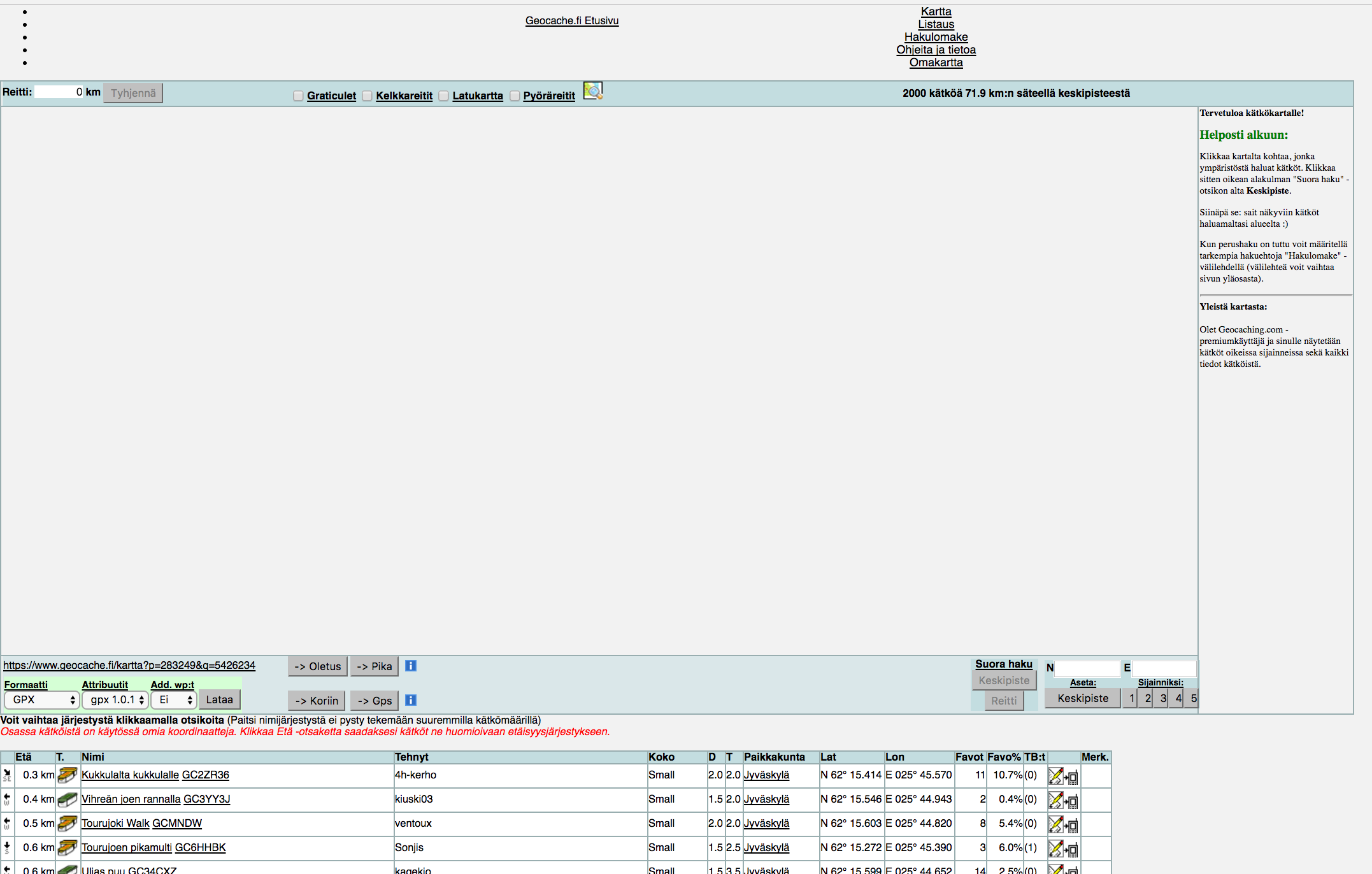This screenshot has width=1372, height=874.
Task: Open the Formaatti GPX dropdown
Action: click(41, 699)
